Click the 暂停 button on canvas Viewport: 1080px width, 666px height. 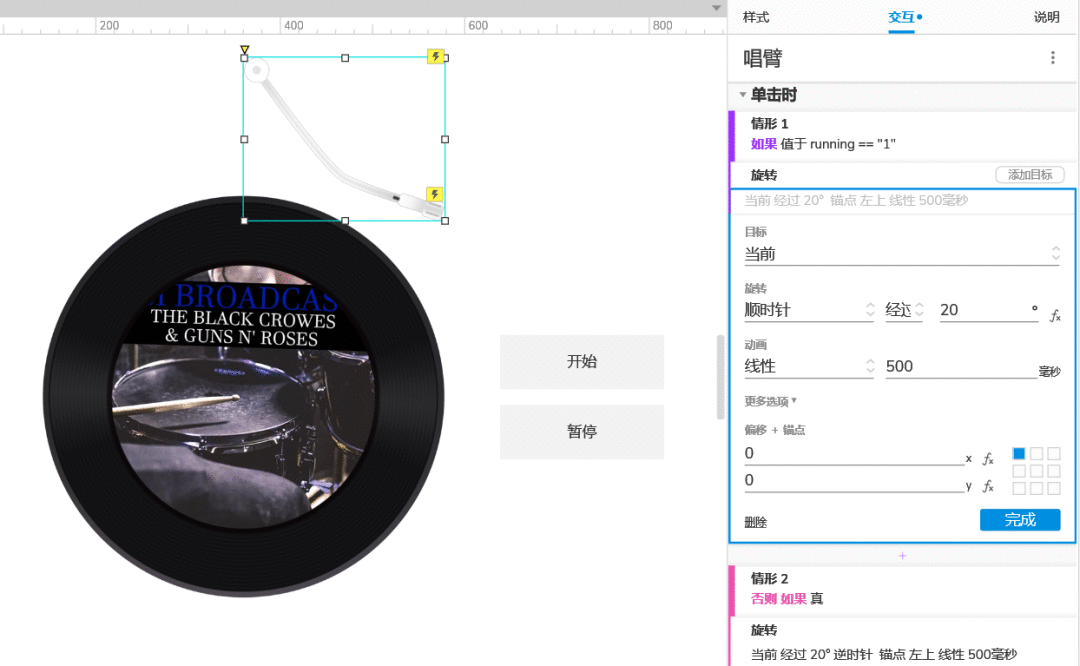(582, 432)
